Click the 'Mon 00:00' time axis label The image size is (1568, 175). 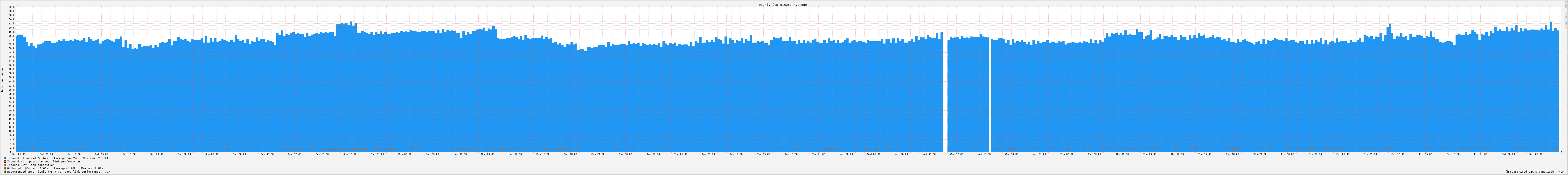pyautogui.click(x=405, y=154)
